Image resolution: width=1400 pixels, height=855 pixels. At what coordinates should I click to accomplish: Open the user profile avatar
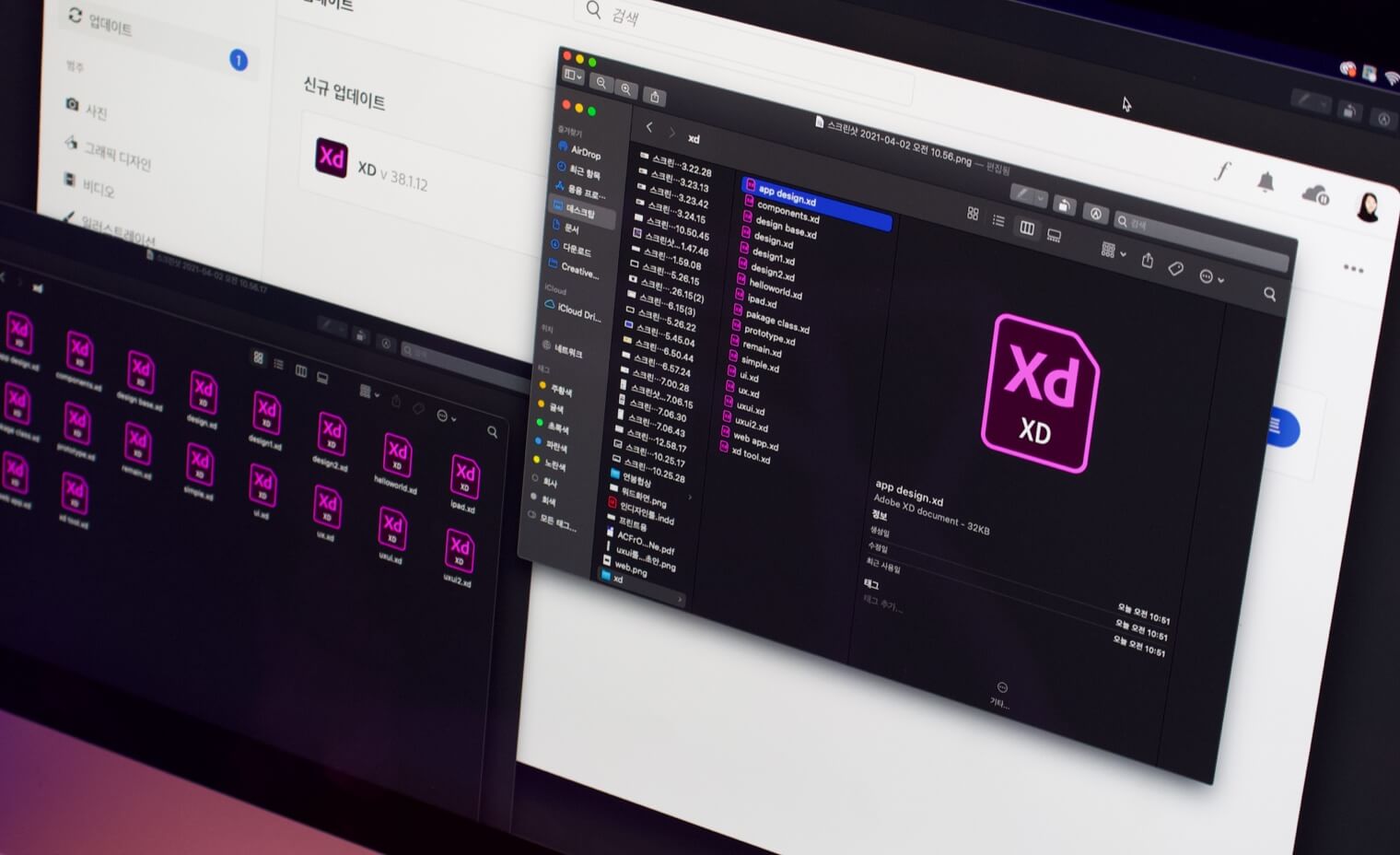point(1368,205)
